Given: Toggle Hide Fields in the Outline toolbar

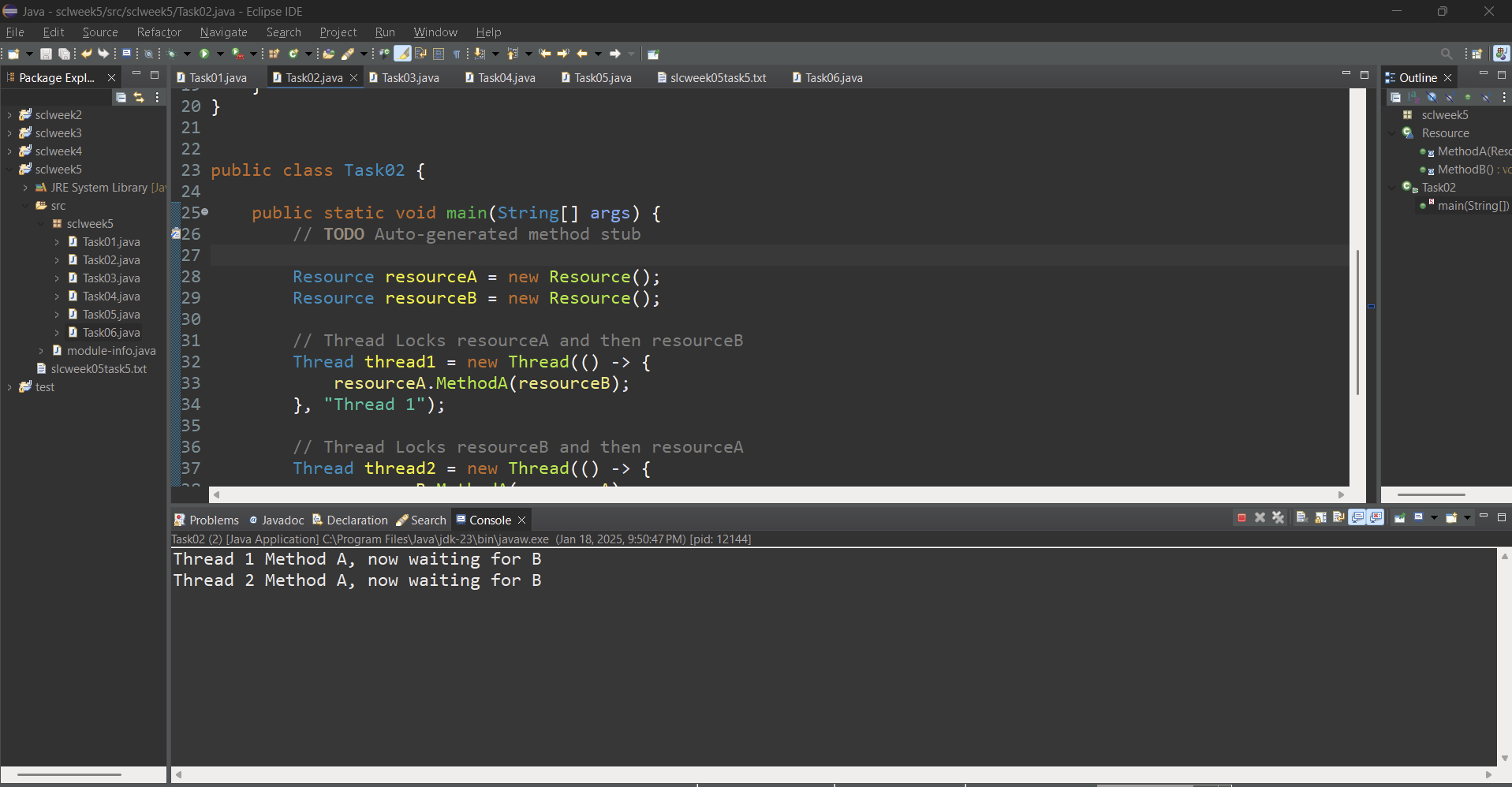Looking at the screenshot, I should click(x=1432, y=98).
